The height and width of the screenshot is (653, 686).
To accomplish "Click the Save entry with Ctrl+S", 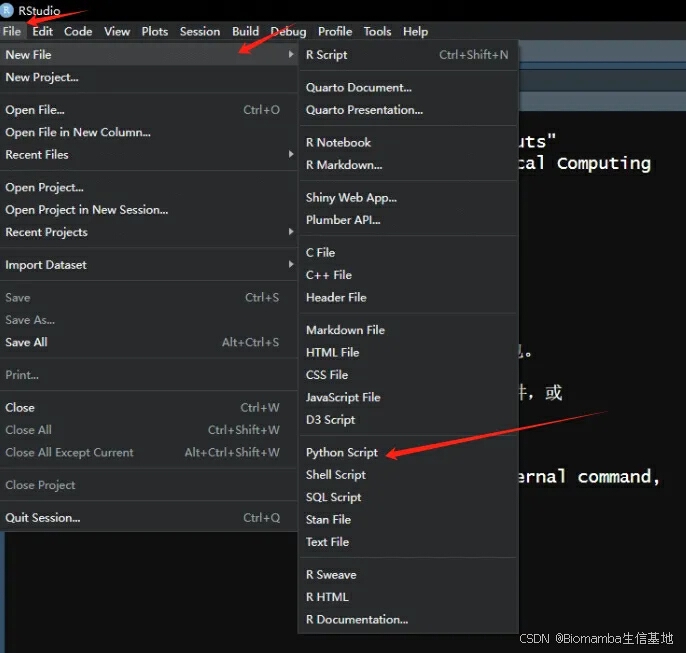I will click(x=149, y=297).
